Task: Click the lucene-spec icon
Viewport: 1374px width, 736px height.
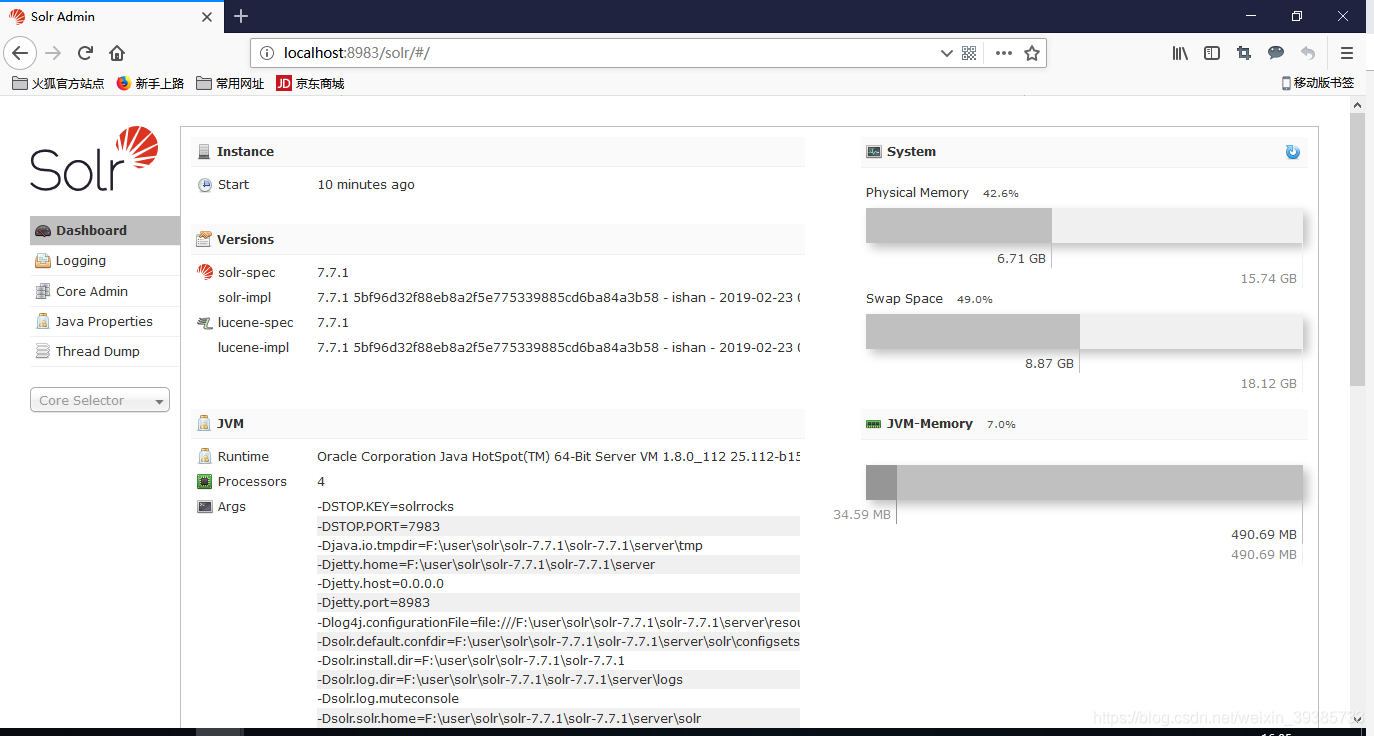Action: coord(205,323)
